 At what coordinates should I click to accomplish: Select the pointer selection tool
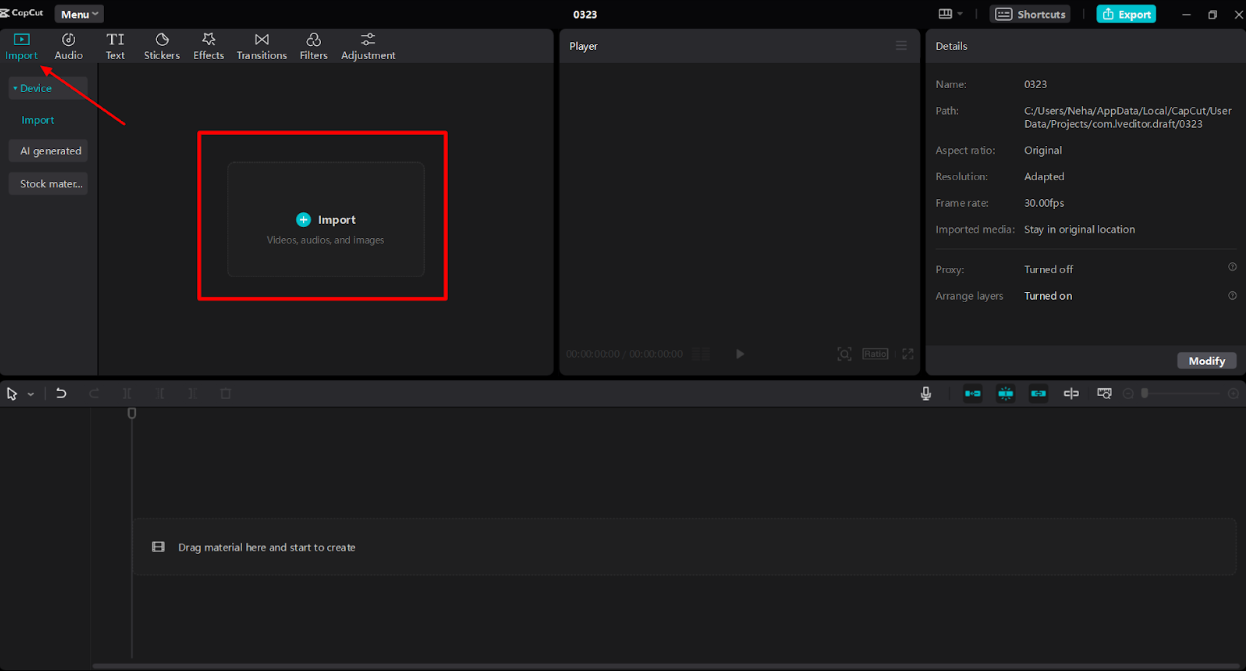[x=12, y=394]
